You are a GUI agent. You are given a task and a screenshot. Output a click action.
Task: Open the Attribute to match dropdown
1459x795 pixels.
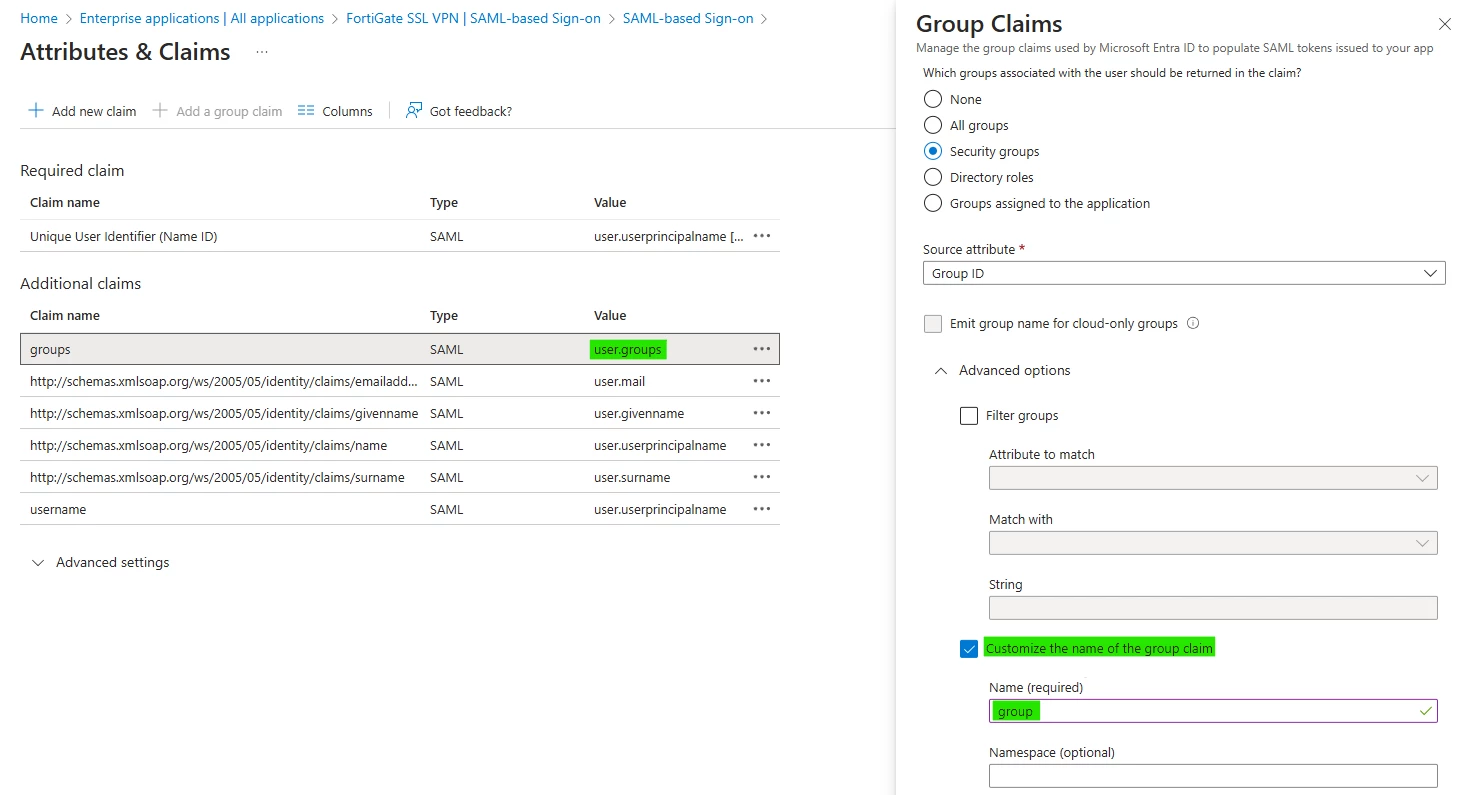pos(1213,478)
